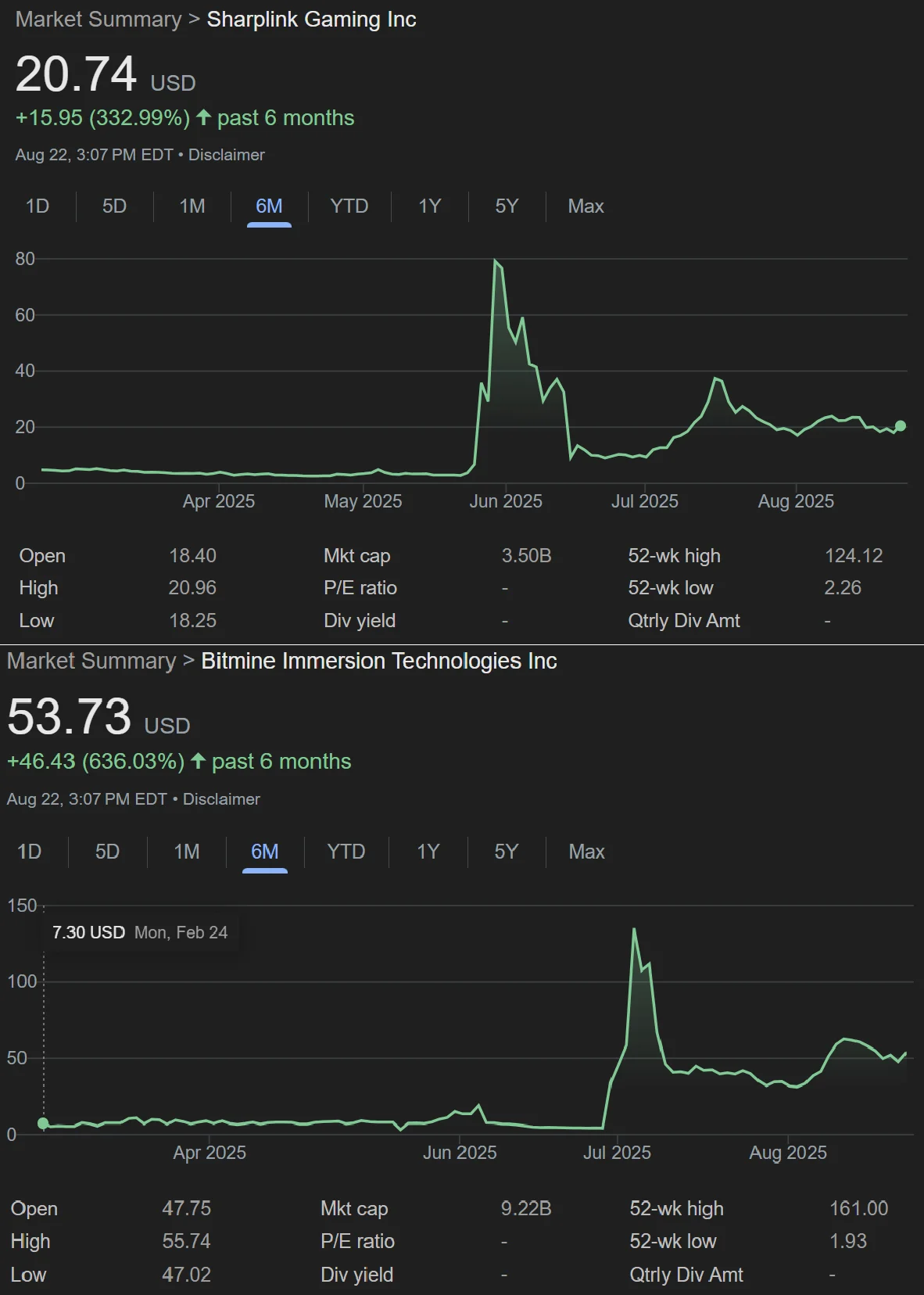The height and width of the screenshot is (1295, 924).
Task: Click Bitmine Open value '47.75'
Action: [x=187, y=1208]
